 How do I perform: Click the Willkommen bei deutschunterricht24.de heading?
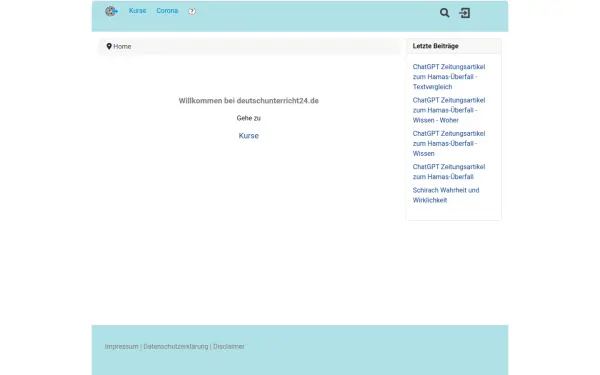[x=249, y=101]
